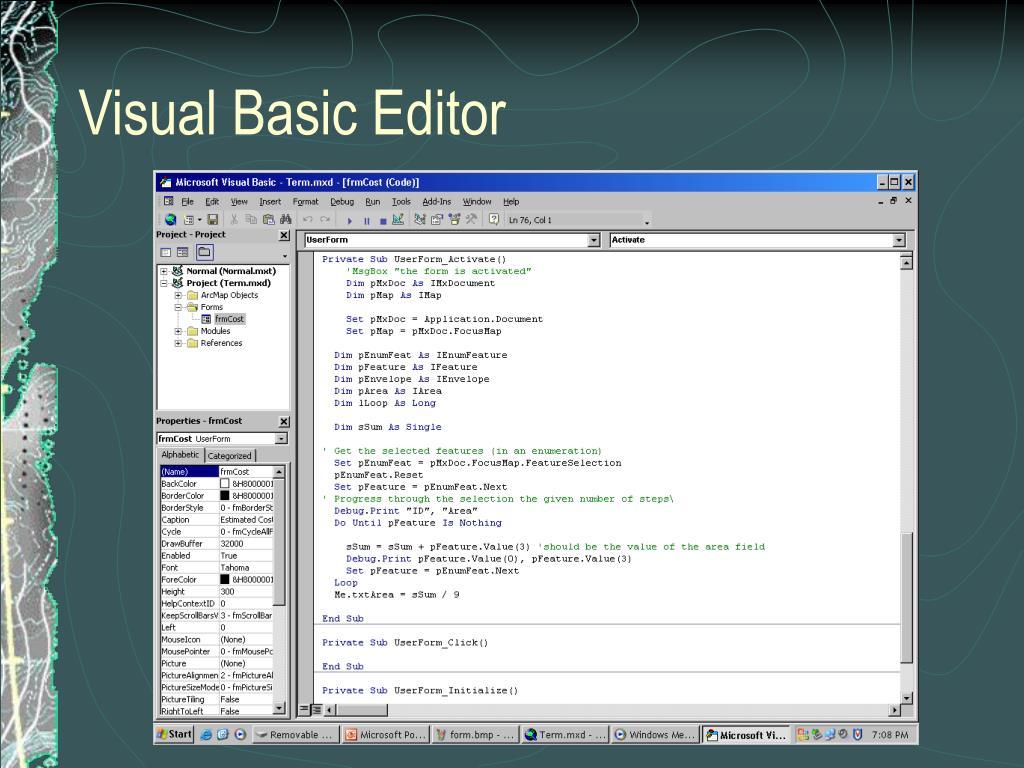Open the Help menu
Viewport: 1024px width, 768px height.
[x=511, y=202]
